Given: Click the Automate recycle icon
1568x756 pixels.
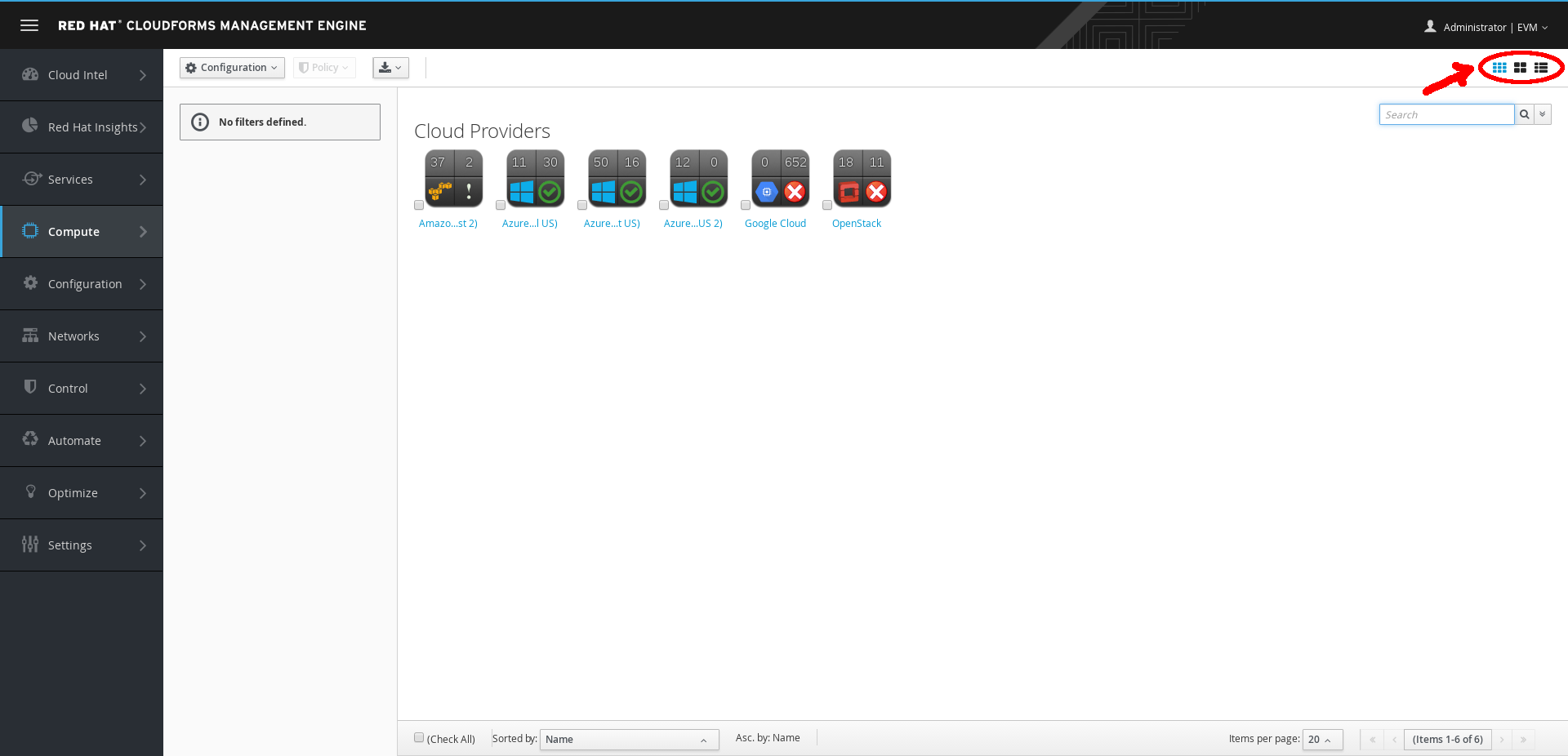Looking at the screenshot, I should [x=30, y=438].
